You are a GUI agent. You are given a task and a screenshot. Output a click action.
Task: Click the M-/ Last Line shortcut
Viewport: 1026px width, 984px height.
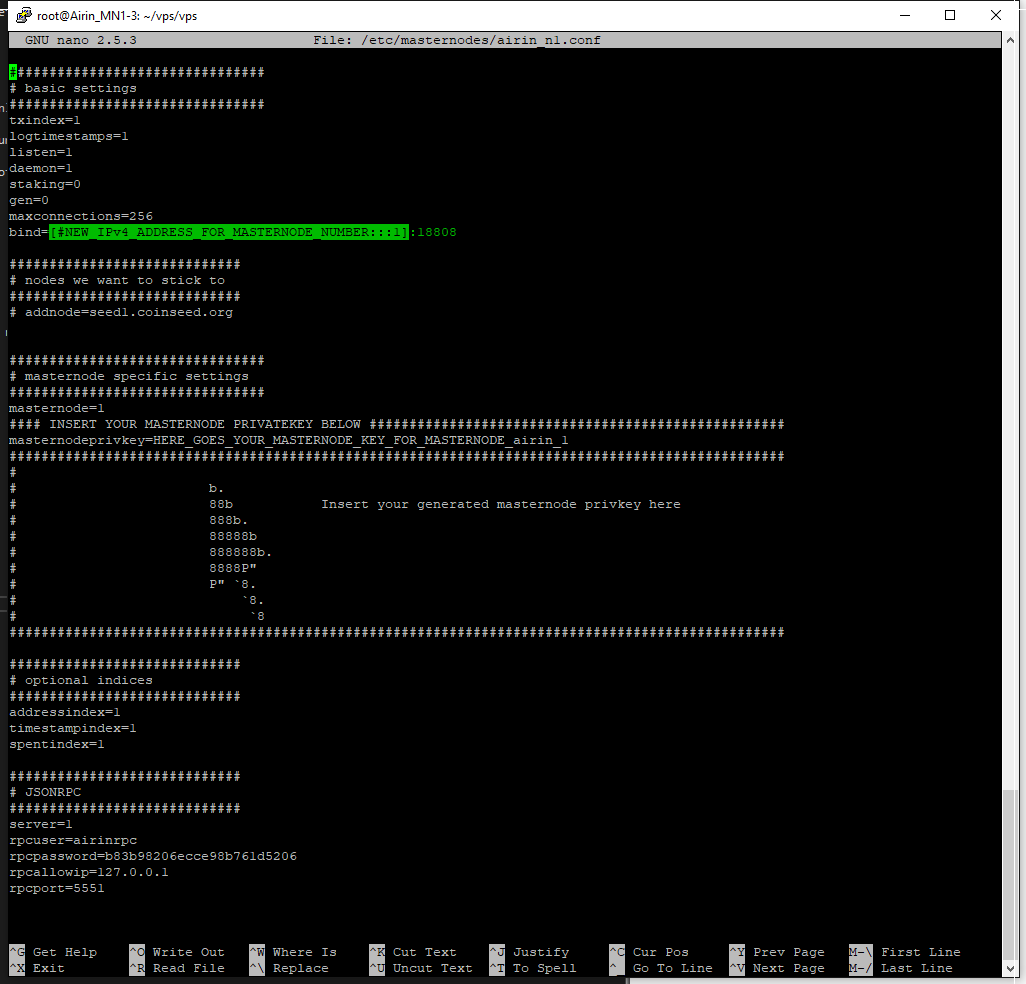[901, 968]
